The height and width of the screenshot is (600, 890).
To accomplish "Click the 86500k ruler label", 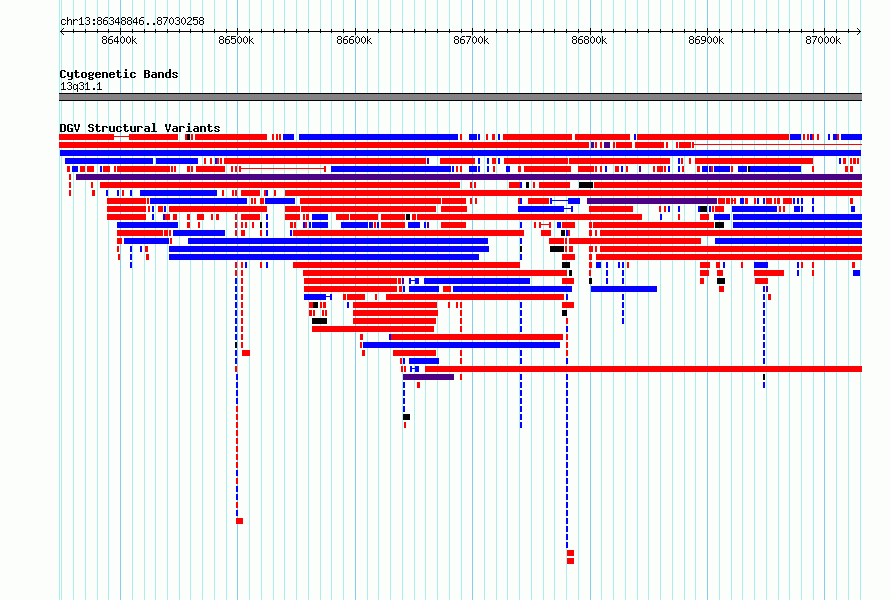I will coord(236,40).
